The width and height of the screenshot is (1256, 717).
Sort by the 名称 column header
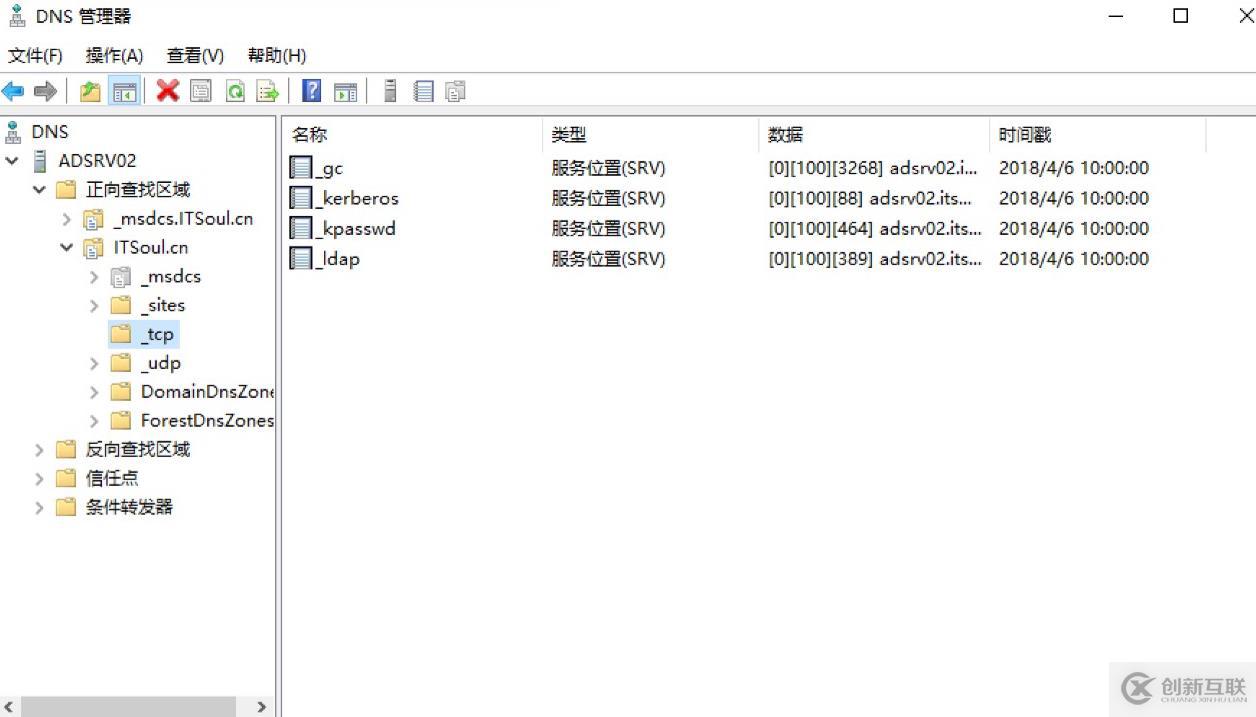tap(413, 135)
